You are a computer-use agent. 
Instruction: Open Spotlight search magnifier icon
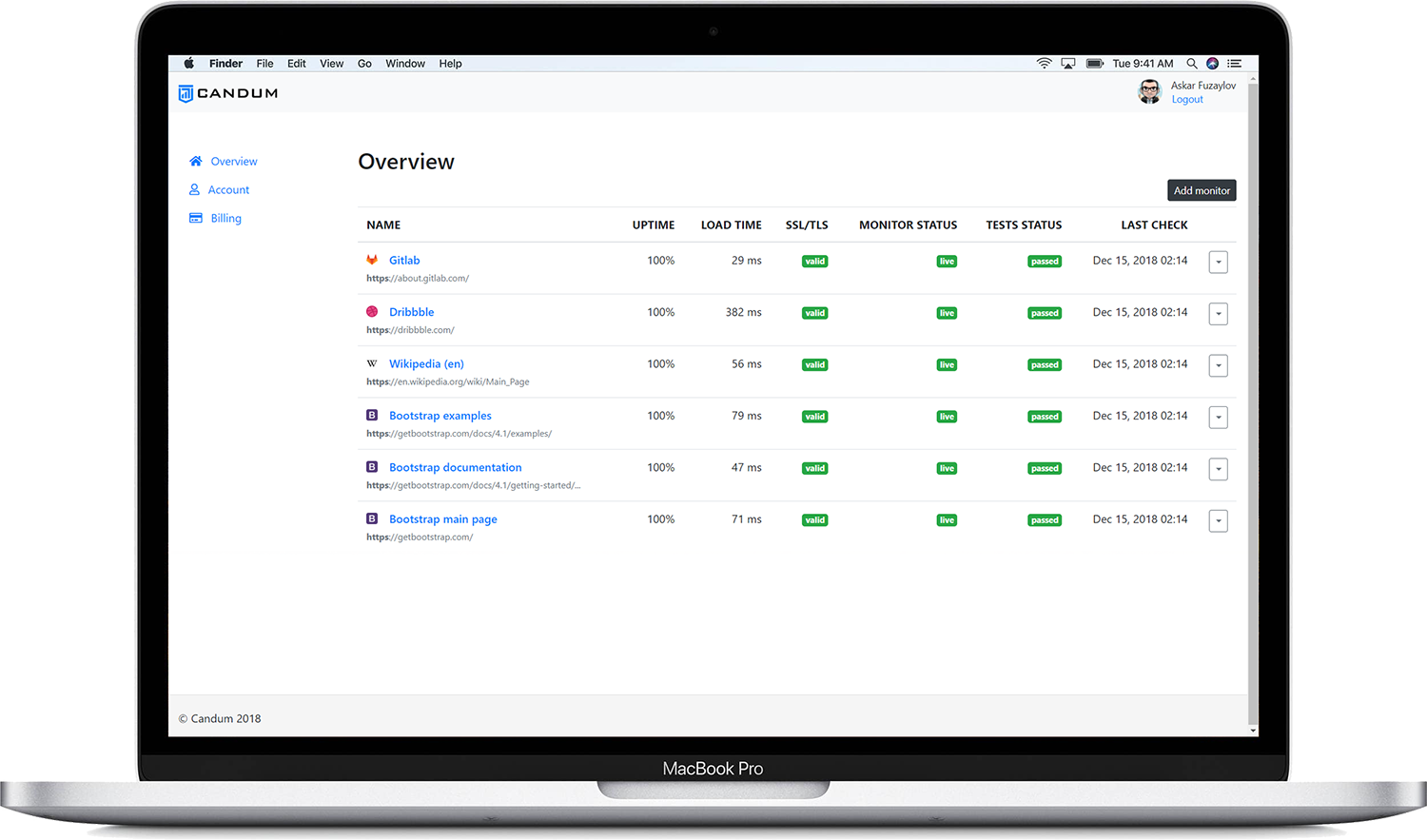(1191, 64)
